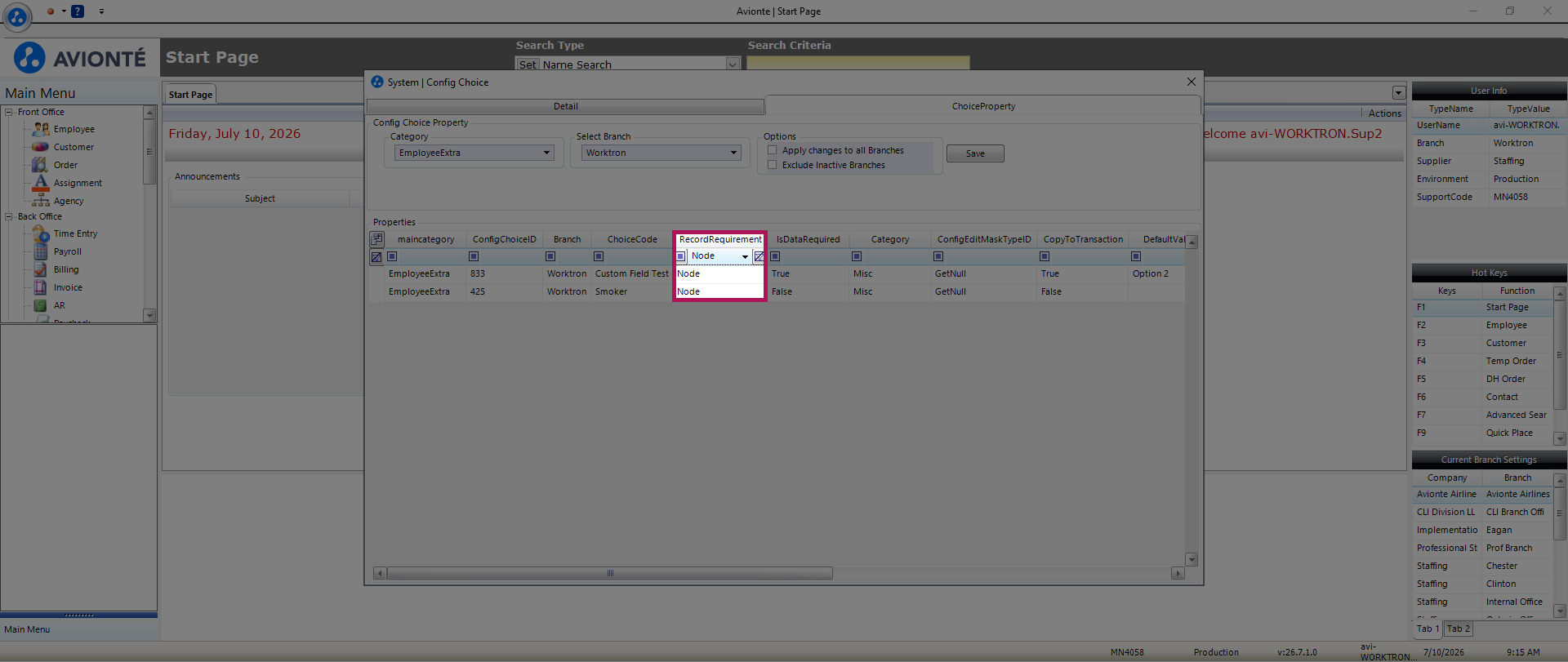Open the Customer icon in Main Menu
This screenshot has width=1568, height=662.
[x=41, y=147]
